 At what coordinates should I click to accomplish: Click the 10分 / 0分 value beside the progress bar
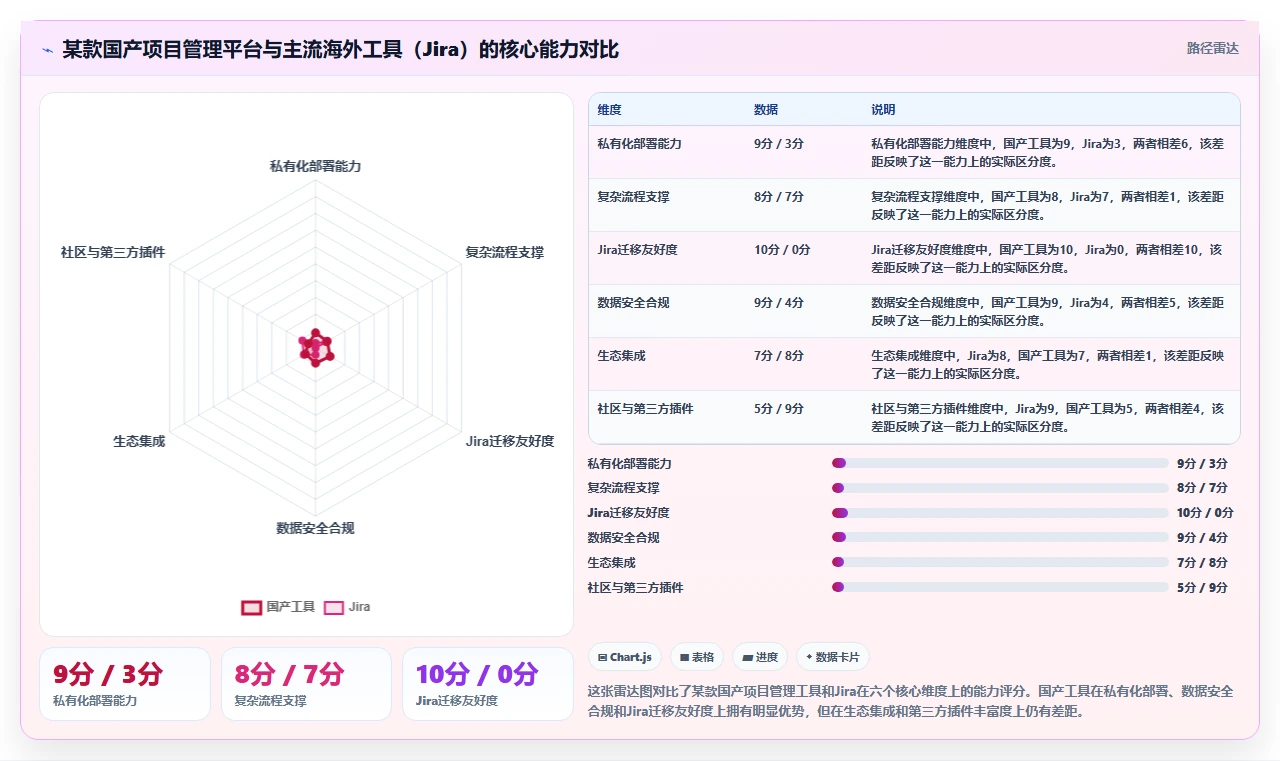[x=1205, y=513]
